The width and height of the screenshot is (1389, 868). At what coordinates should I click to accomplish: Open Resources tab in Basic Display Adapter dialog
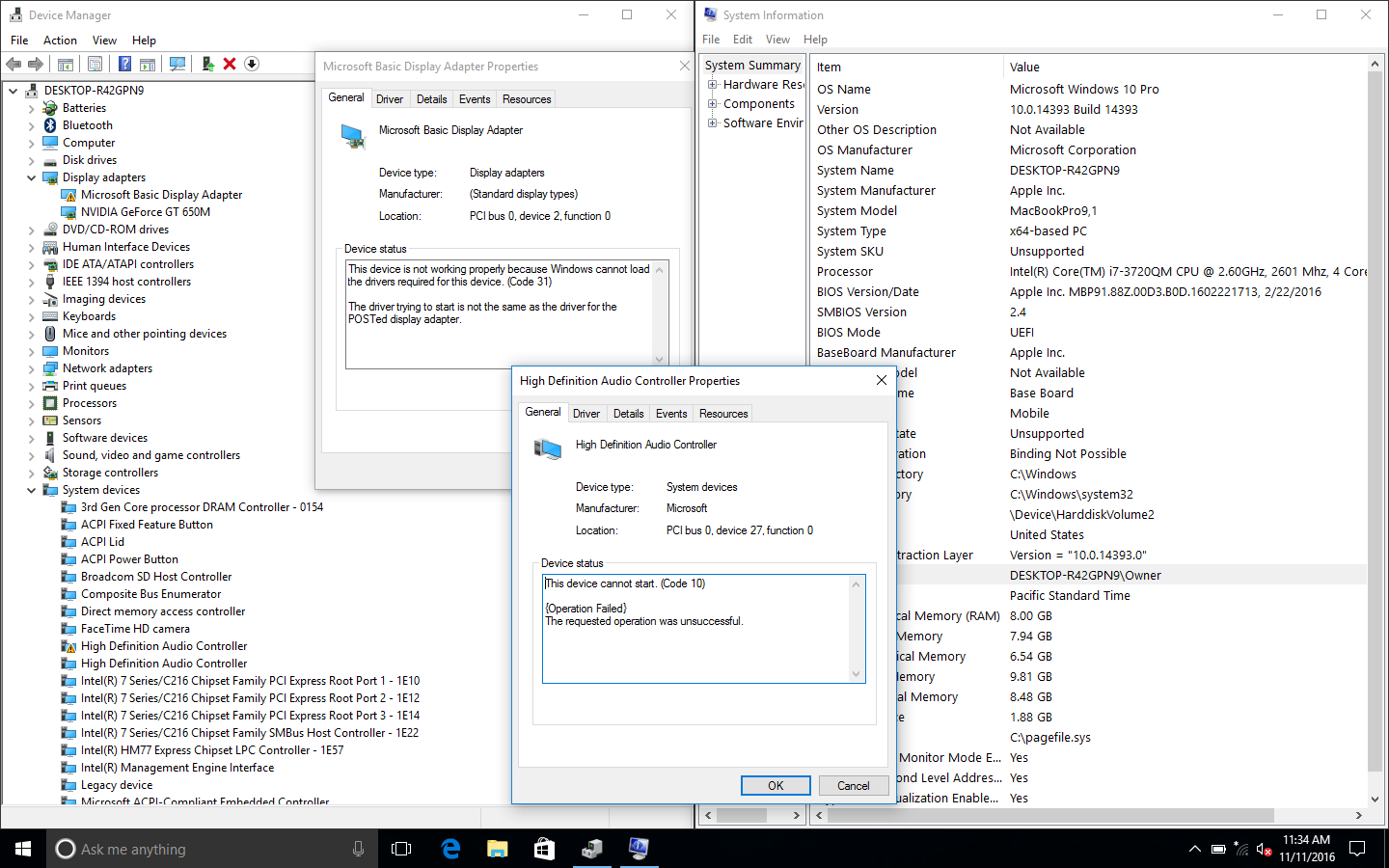click(x=527, y=99)
